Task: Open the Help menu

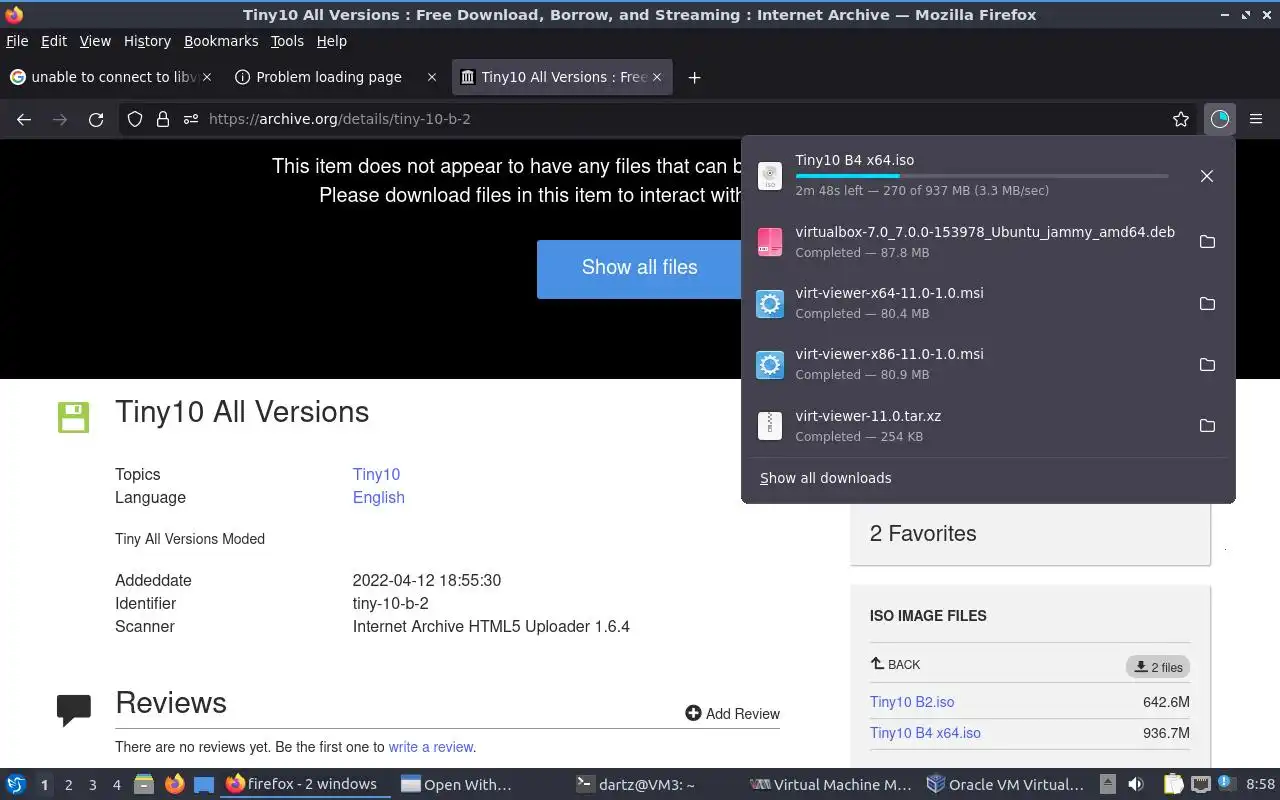Action: point(332,41)
